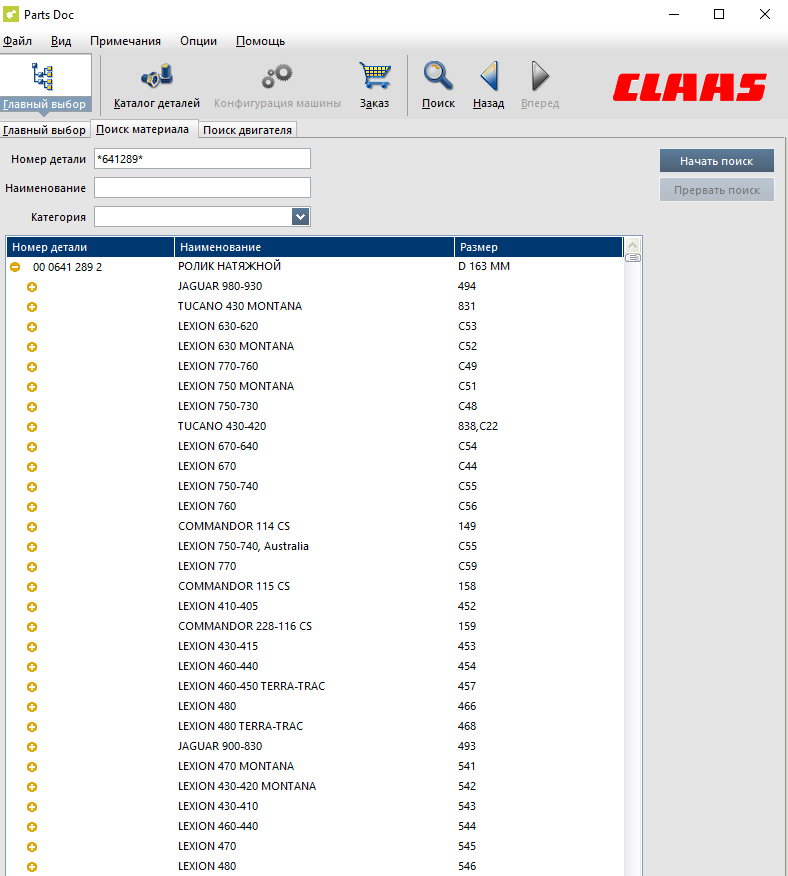This screenshot has height=876, width=788.
Task: Switch to the Поиск материала tab
Action: pos(143,129)
